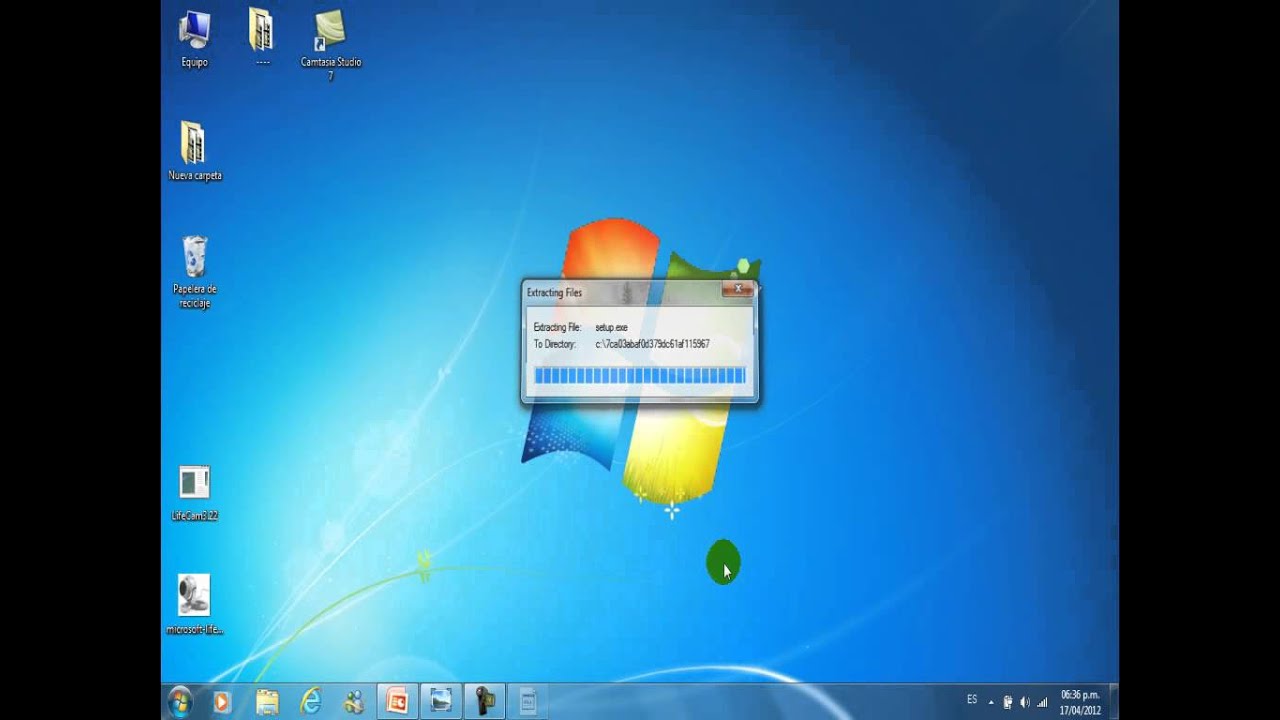Viewport: 1280px width, 720px height.
Task: Click the power/battery tray icon
Action: (1008, 702)
